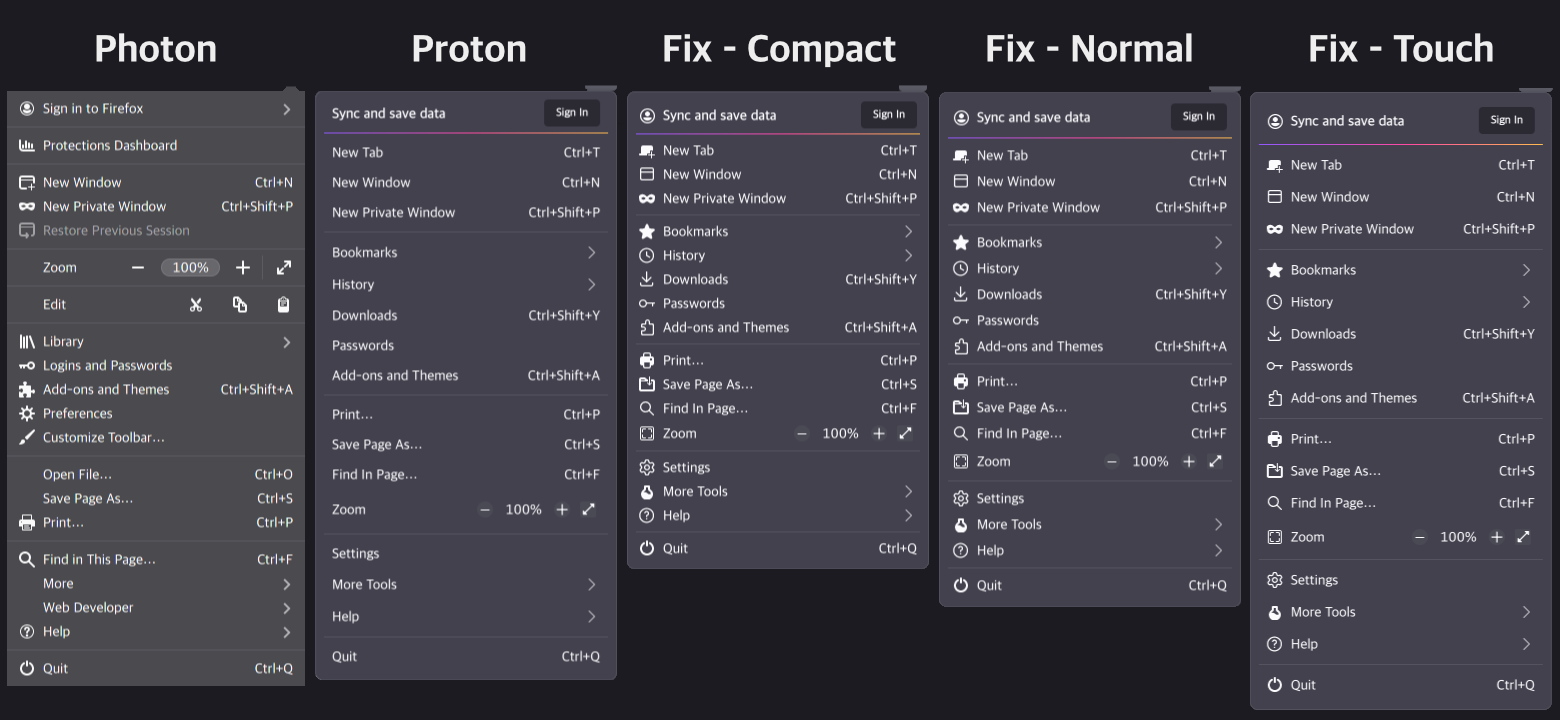Click the Quit power icon in Fix - Touch

[x=1275, y=685]
